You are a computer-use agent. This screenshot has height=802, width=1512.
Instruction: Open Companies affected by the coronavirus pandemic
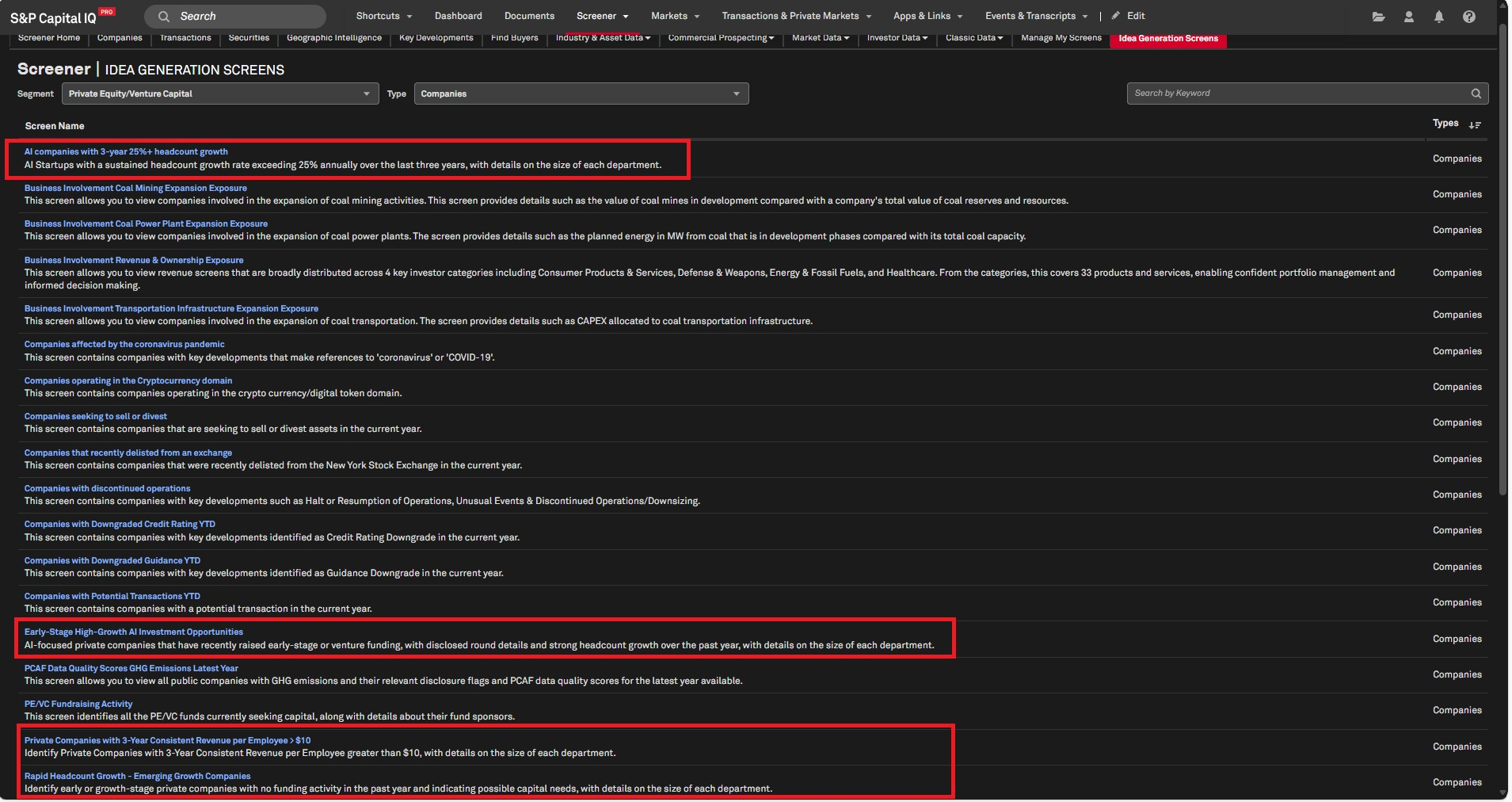click(124, 344)
